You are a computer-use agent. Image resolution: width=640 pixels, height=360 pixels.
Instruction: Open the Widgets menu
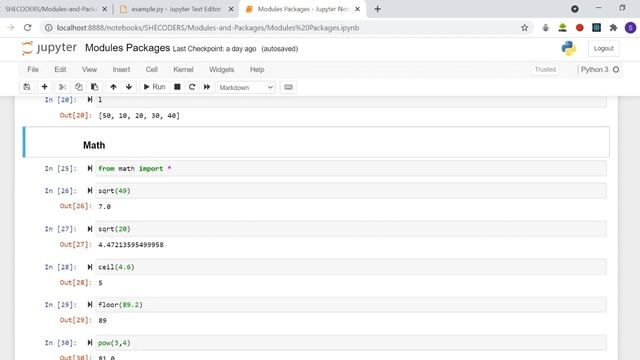click(x=222, y=69)
